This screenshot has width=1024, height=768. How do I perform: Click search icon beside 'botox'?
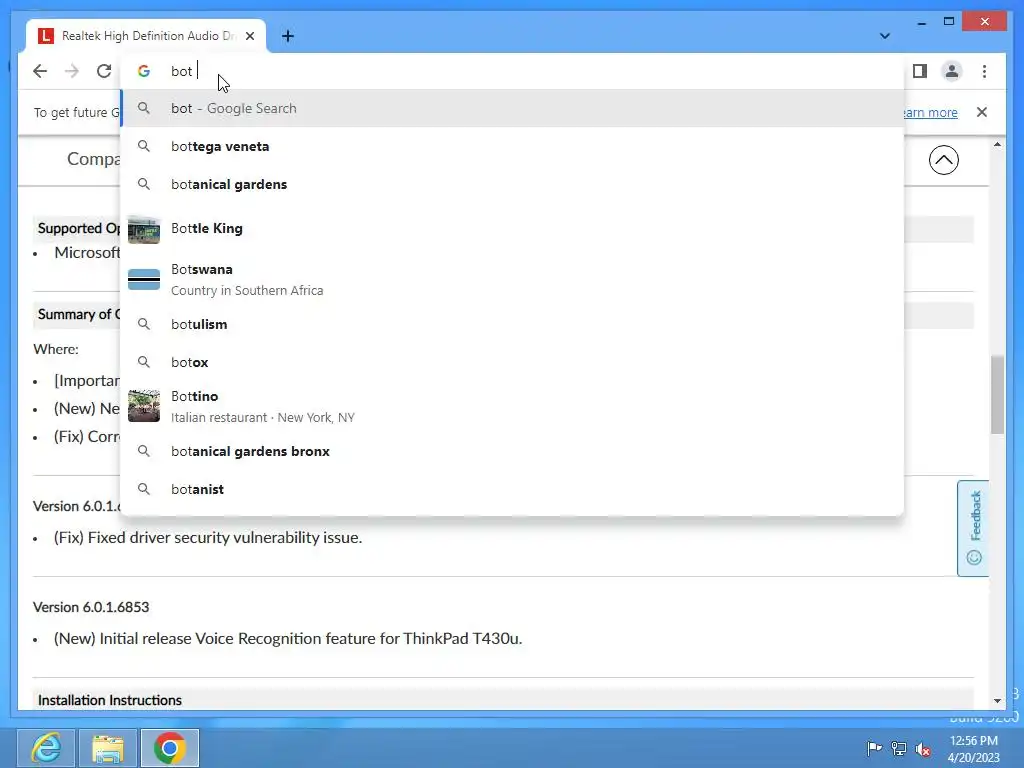(x=144, y=362)
